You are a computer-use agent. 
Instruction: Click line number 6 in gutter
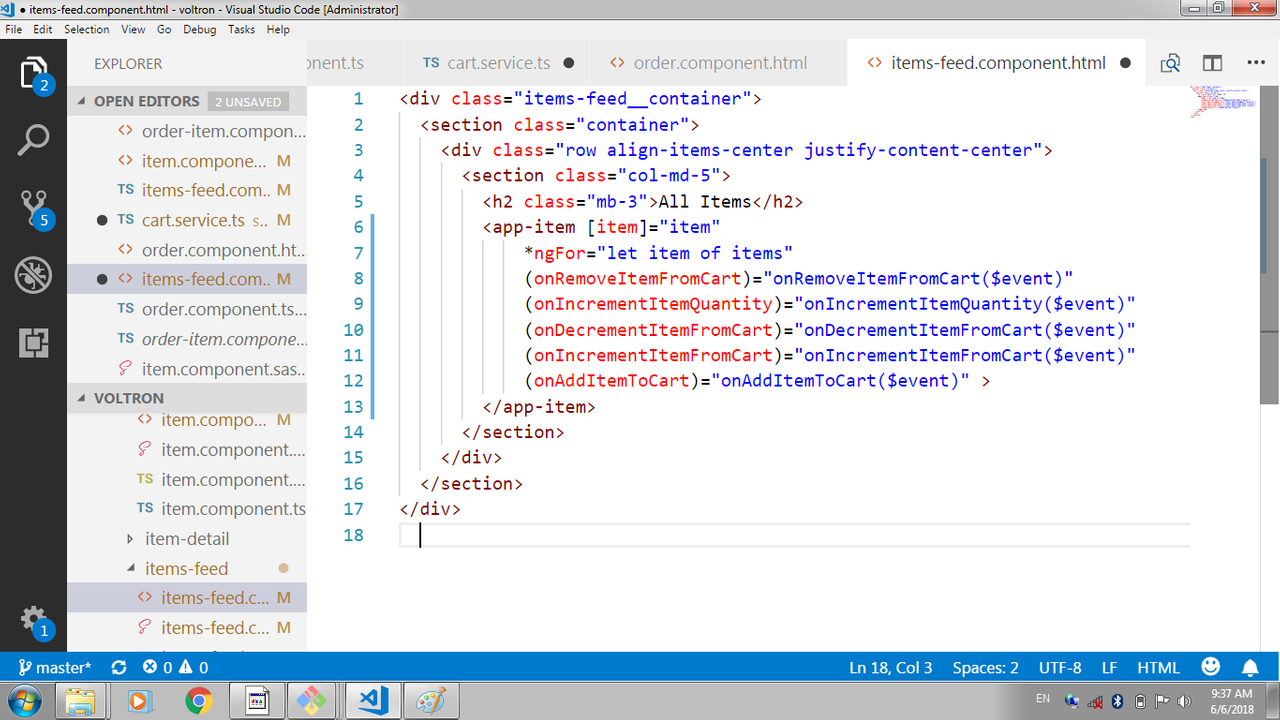[x=359, y=227]
